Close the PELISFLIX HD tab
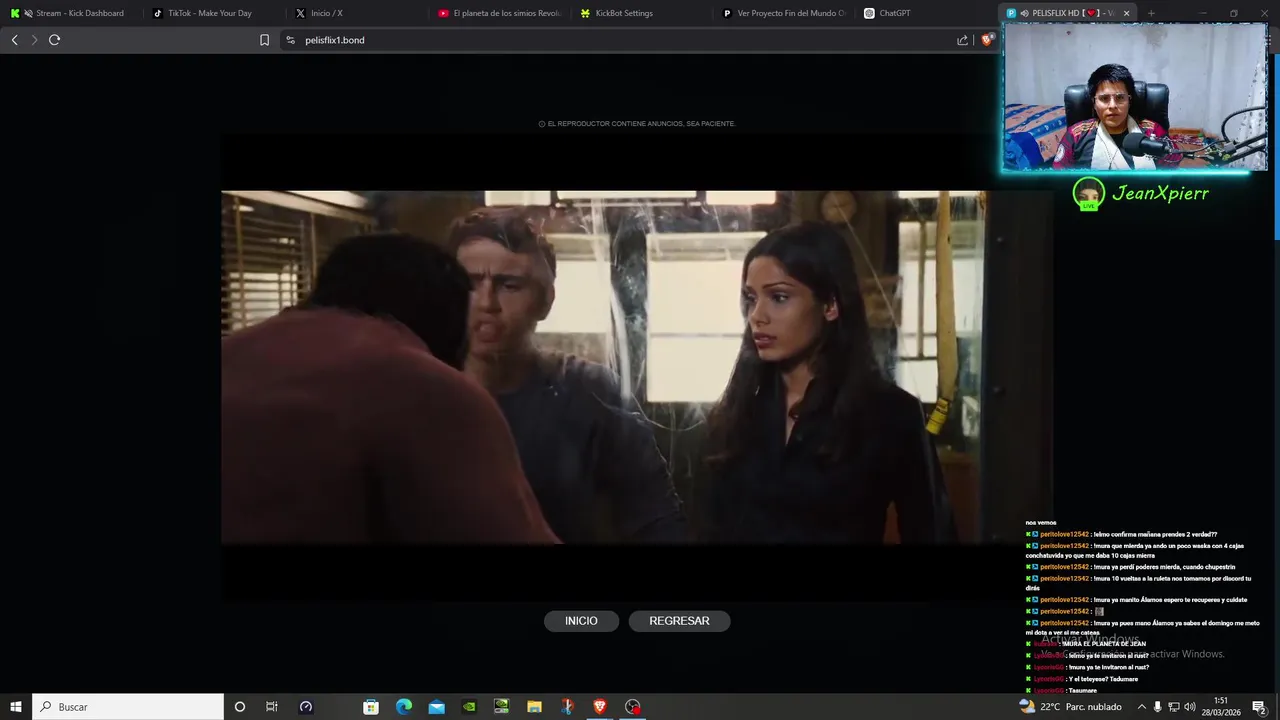The width and height of the screenshot is (1280, 720). coord(1126,13)
